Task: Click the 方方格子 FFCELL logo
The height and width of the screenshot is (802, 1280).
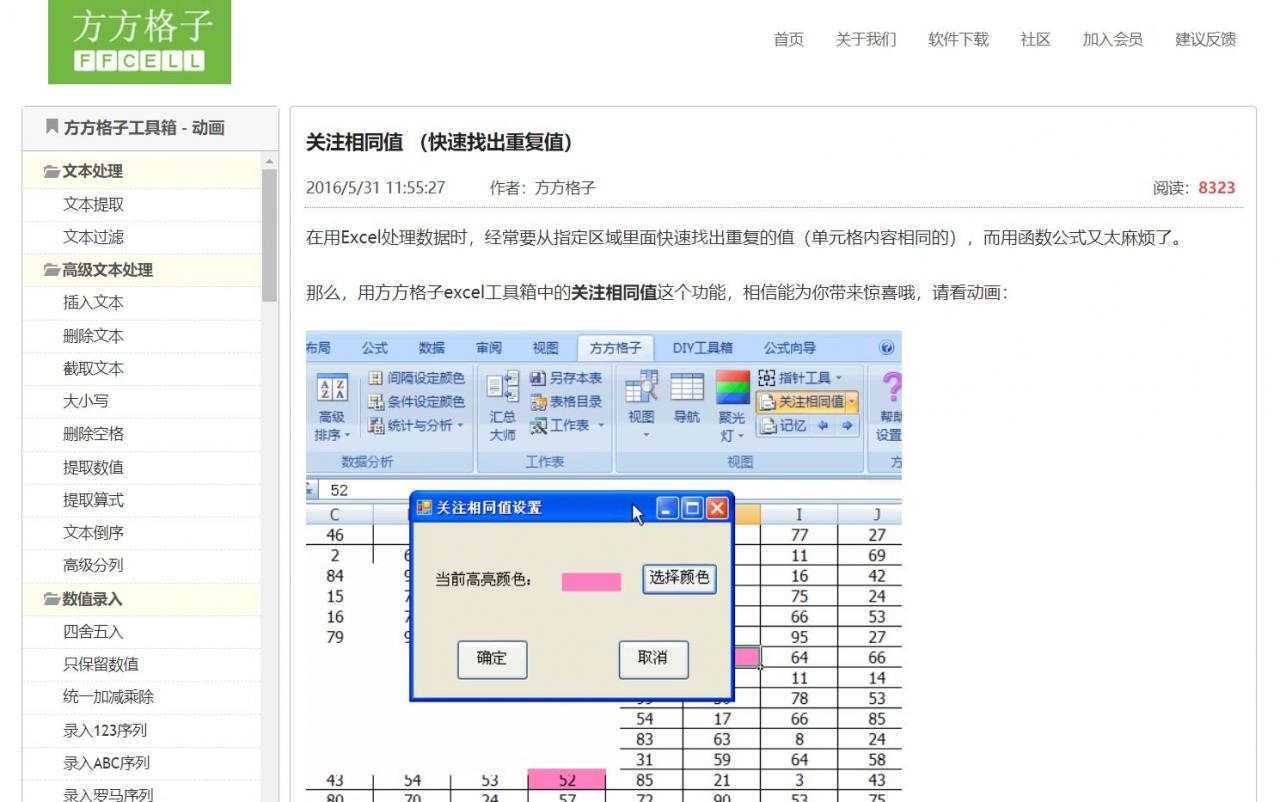Action: (139, 41)
